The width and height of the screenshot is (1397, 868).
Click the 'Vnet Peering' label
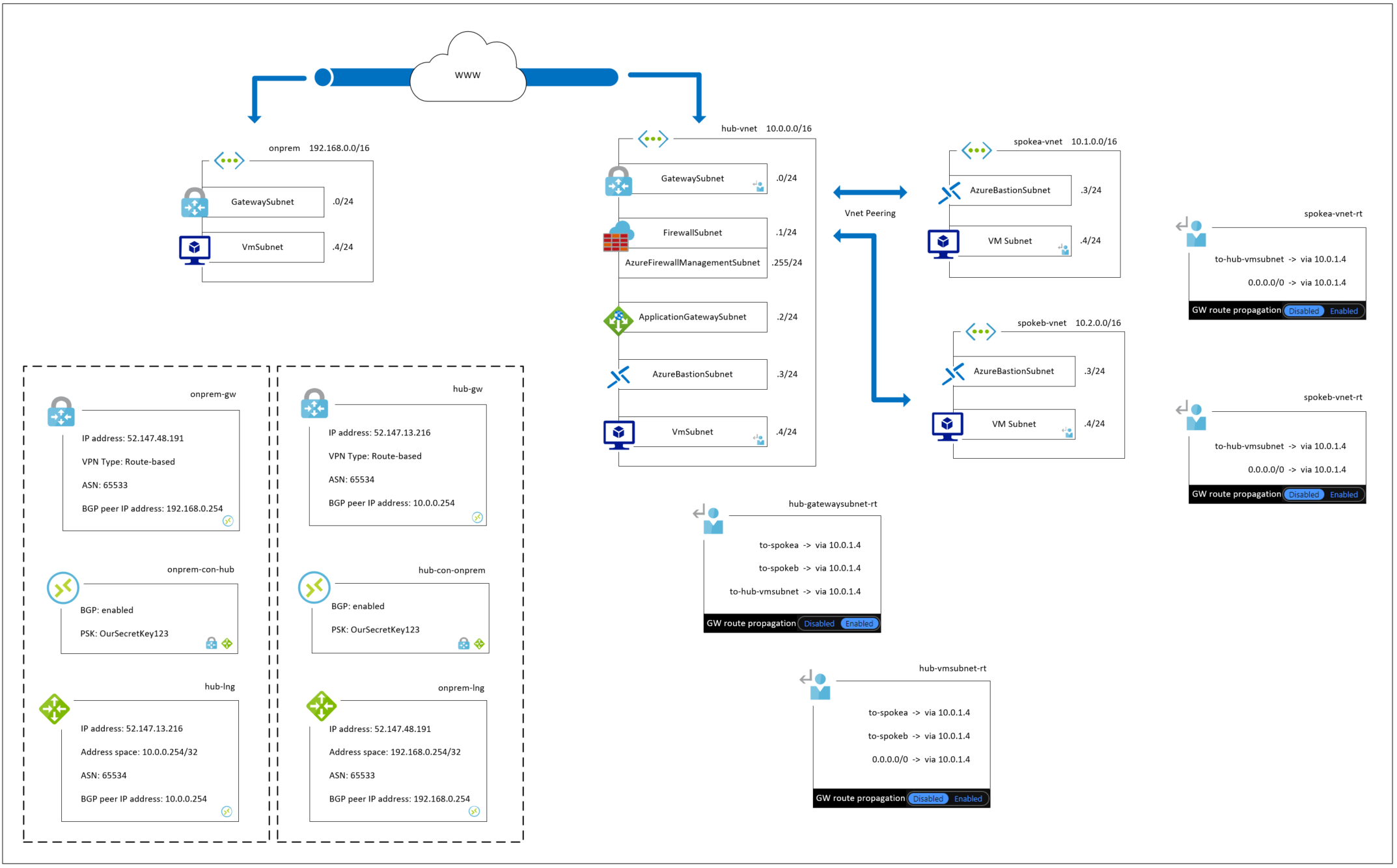[x=870, y=213]
